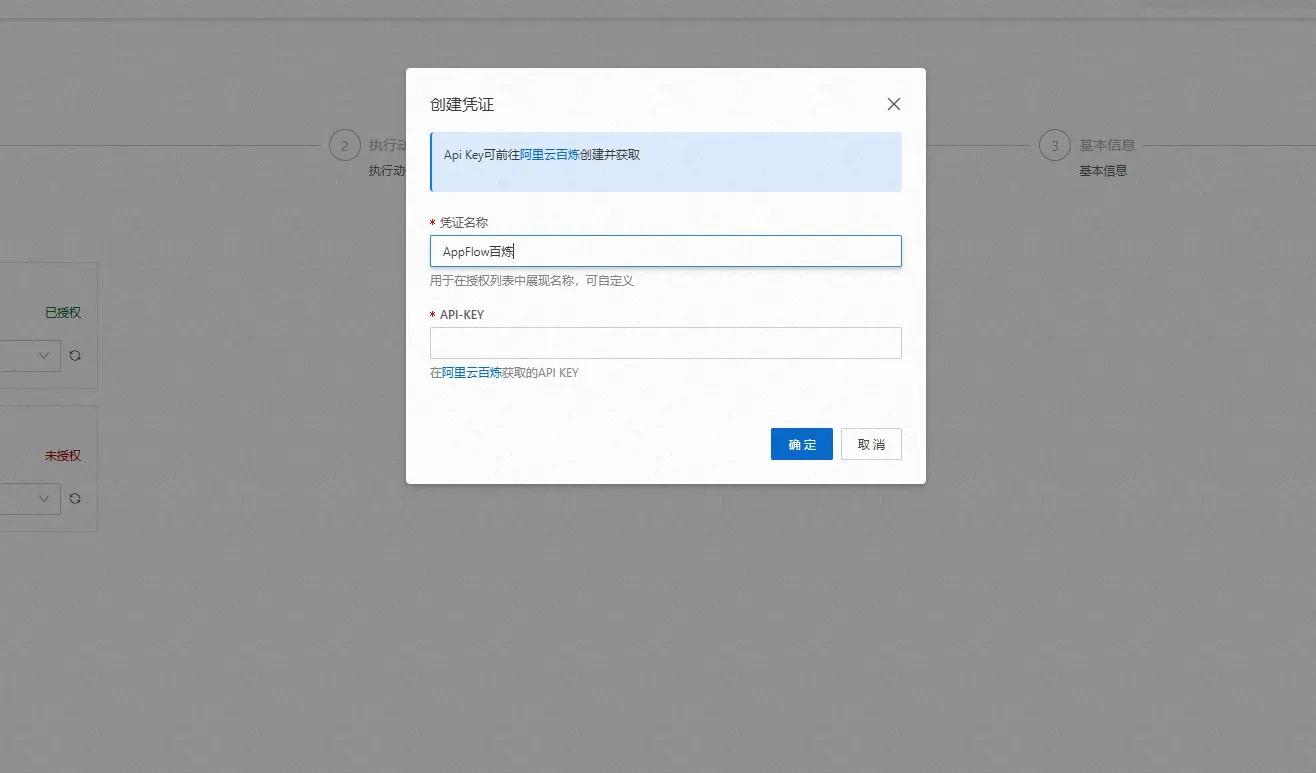Click the 未授权 status text
Image resolution: width=1316 pixels, height=773 pixels.
click(x=63, y=455)
